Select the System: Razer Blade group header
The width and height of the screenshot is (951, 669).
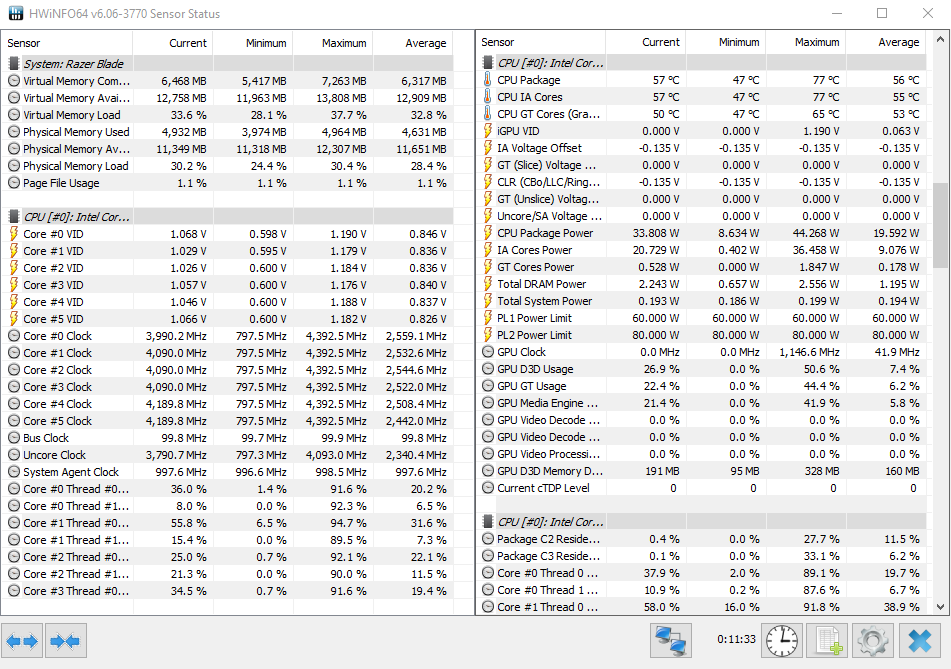[227, 64]
